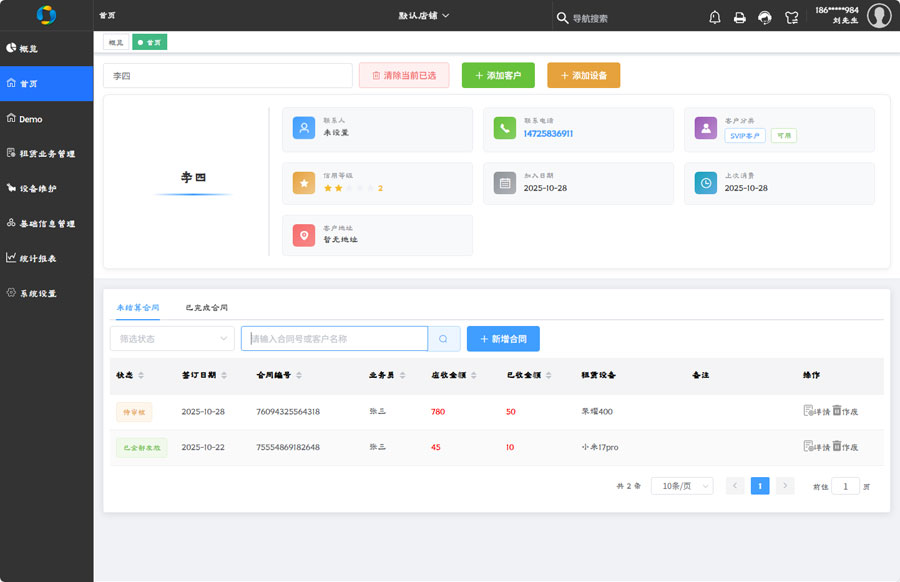
Task: Click the user avatar at top right
Action: pyautogui.click(x=879, y=16)
